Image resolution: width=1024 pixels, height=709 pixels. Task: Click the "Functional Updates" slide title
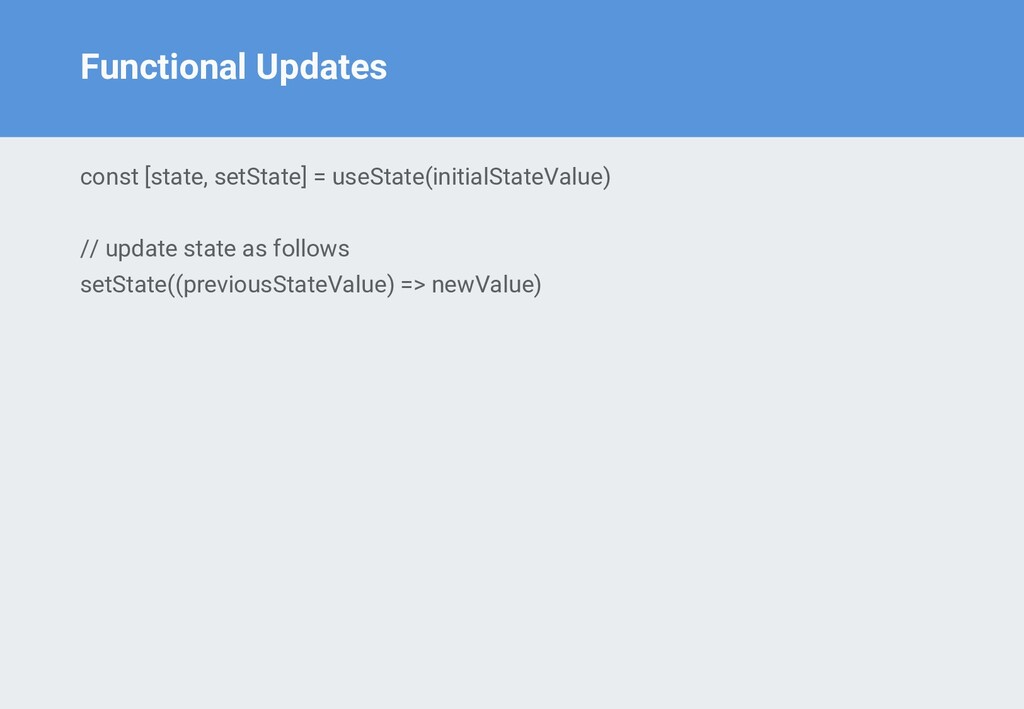233,67
